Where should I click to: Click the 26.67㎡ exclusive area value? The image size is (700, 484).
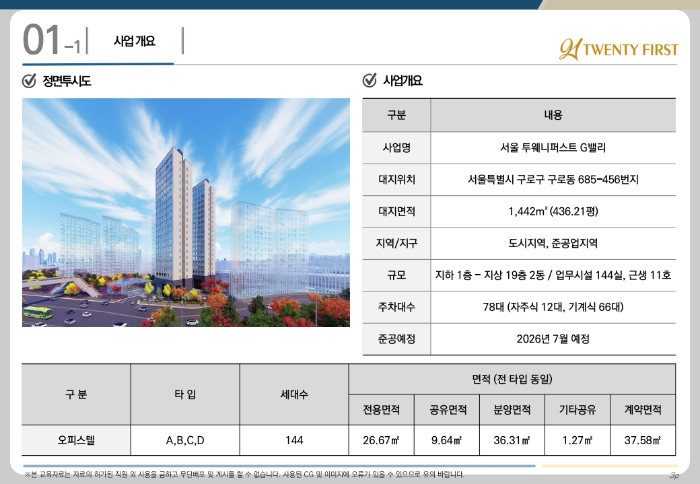tap(381, 440)
